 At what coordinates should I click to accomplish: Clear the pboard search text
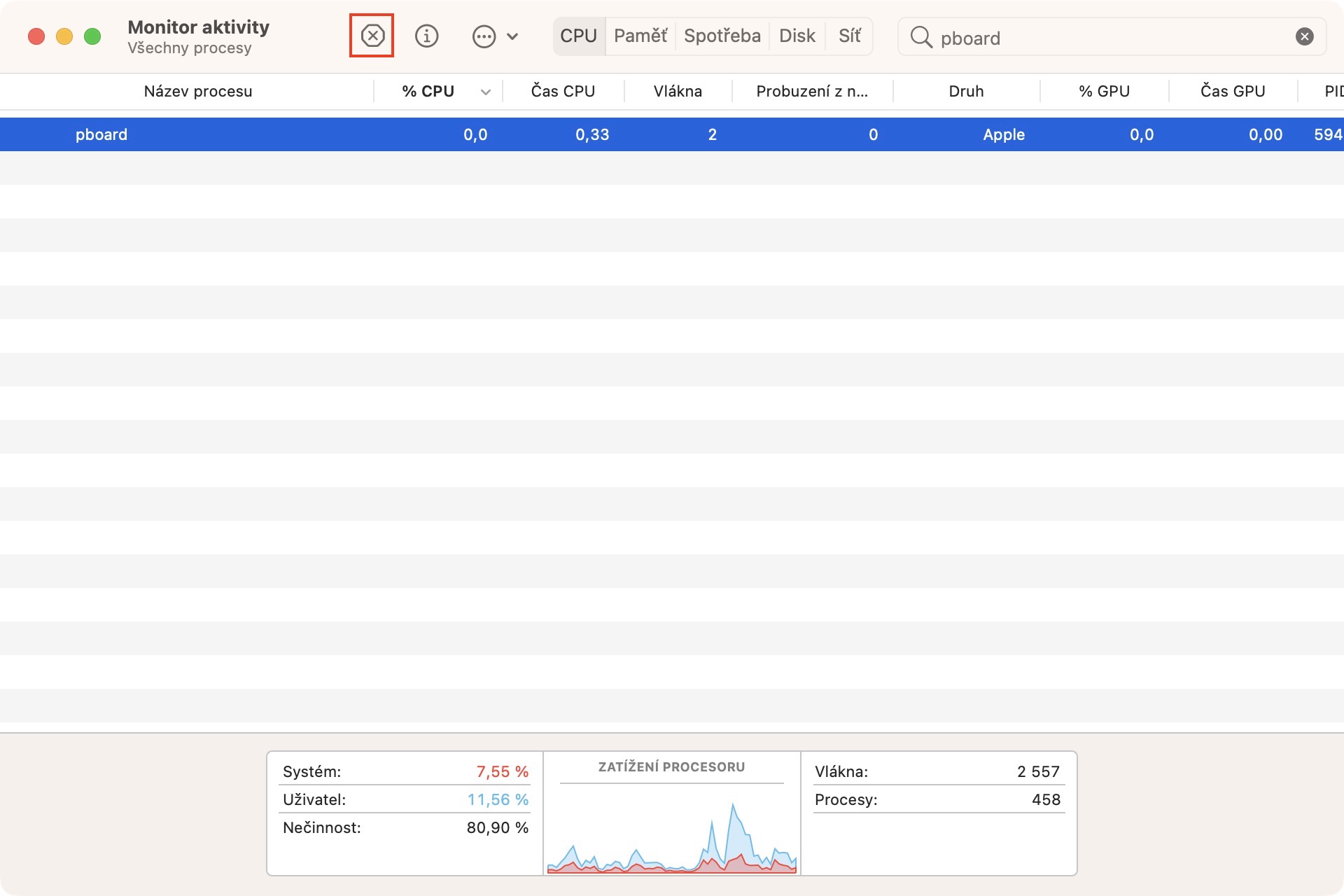[x=1304, y=36]
